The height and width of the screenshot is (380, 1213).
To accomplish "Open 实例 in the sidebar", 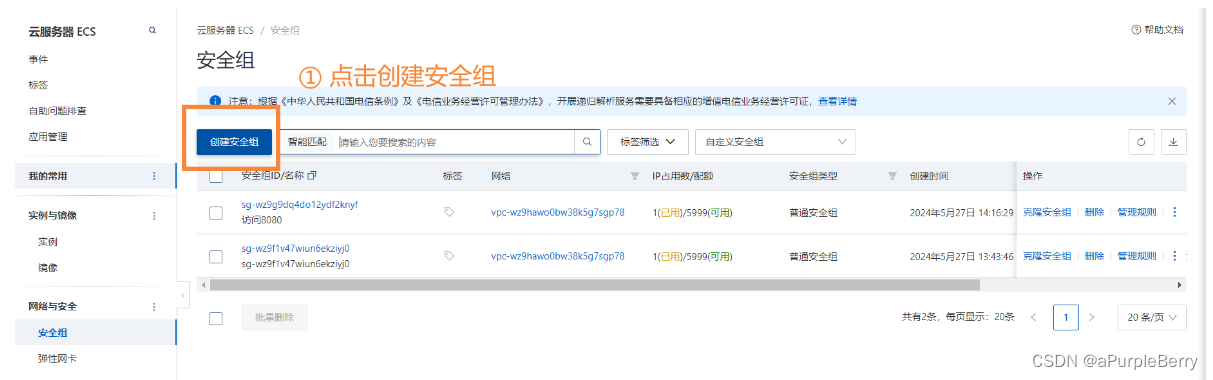I will click(x=48, y=241).
